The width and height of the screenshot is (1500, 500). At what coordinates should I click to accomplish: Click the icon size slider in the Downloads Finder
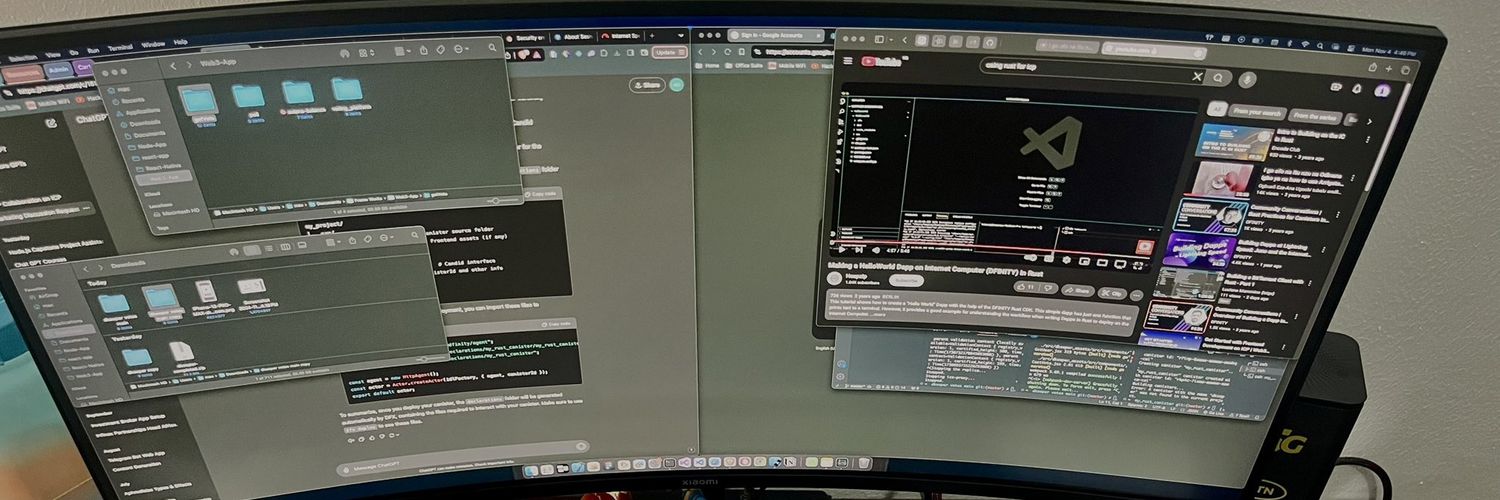coord(431,359)
